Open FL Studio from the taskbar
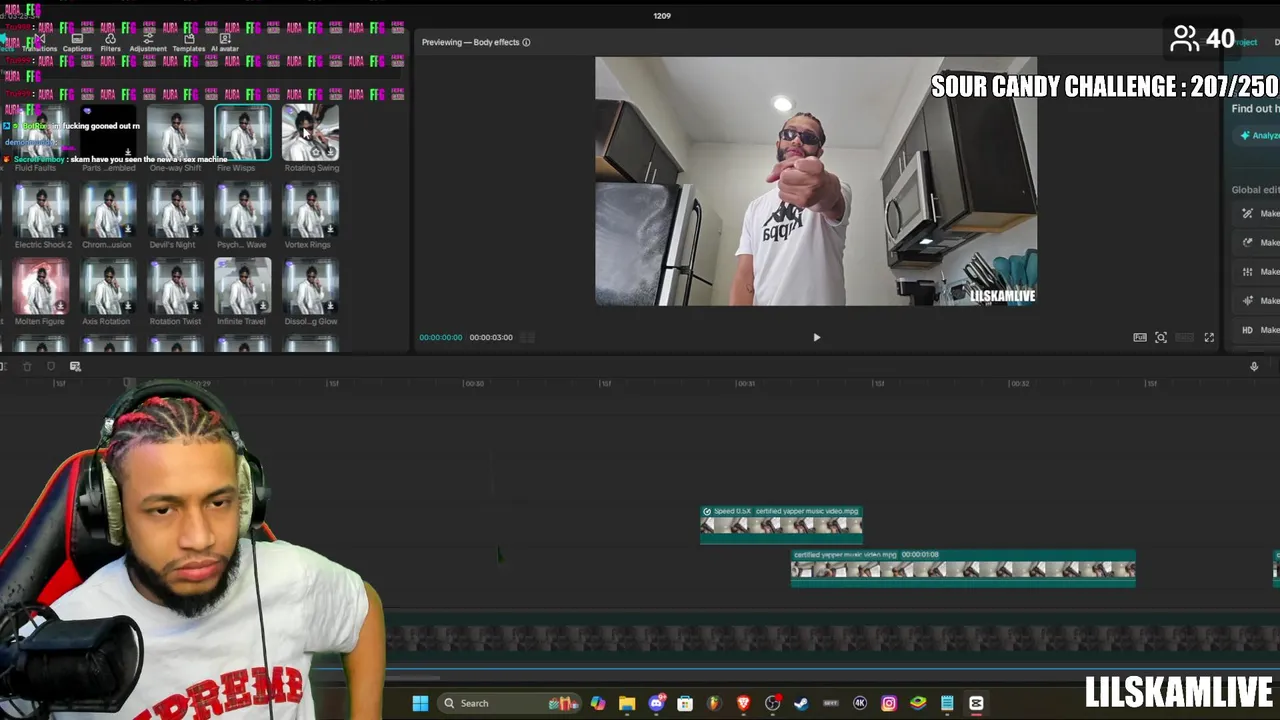 (x=714, y=703)
